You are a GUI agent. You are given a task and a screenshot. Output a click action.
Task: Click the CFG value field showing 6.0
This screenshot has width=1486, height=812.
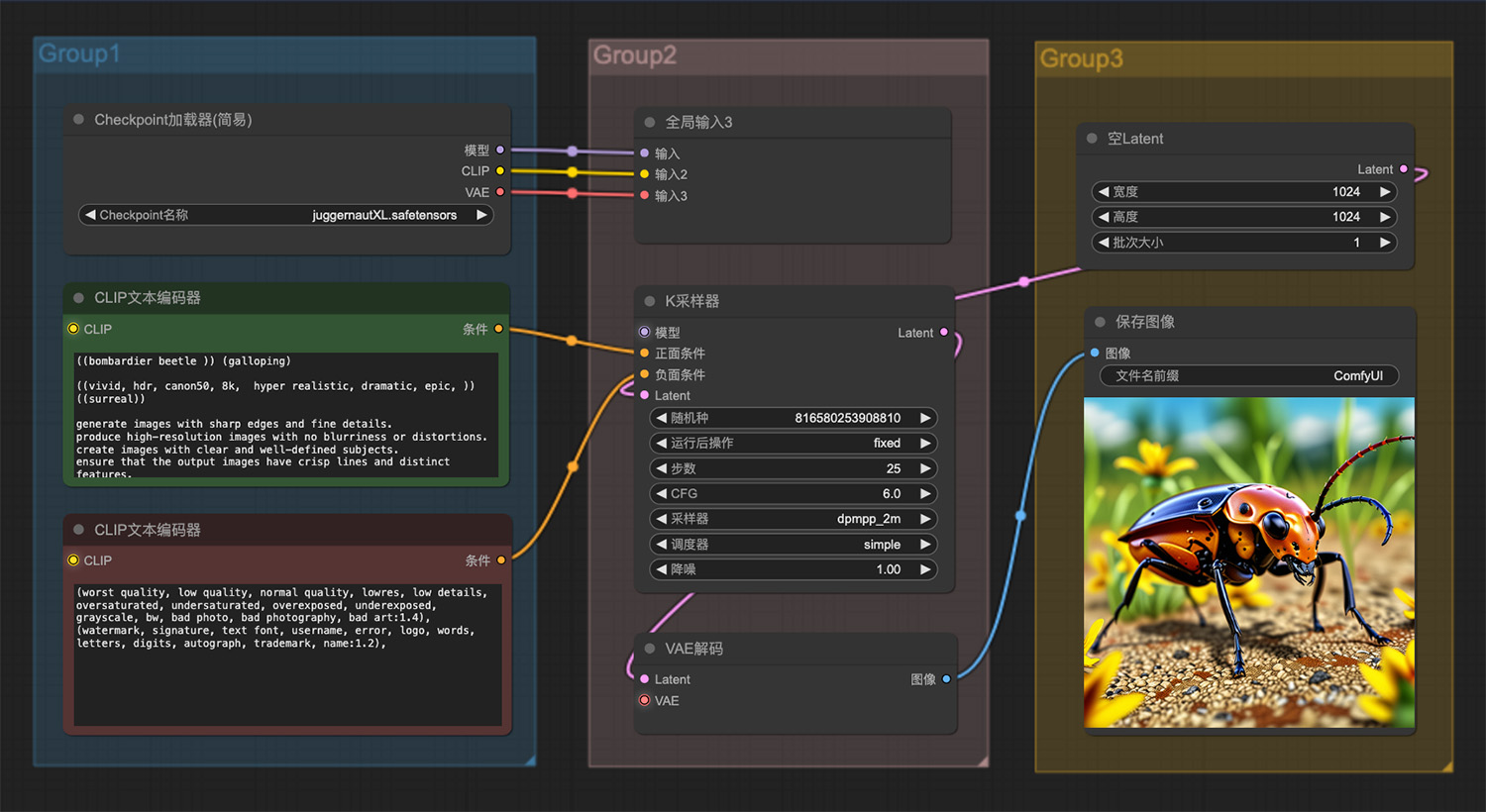(x=793, y=493)
